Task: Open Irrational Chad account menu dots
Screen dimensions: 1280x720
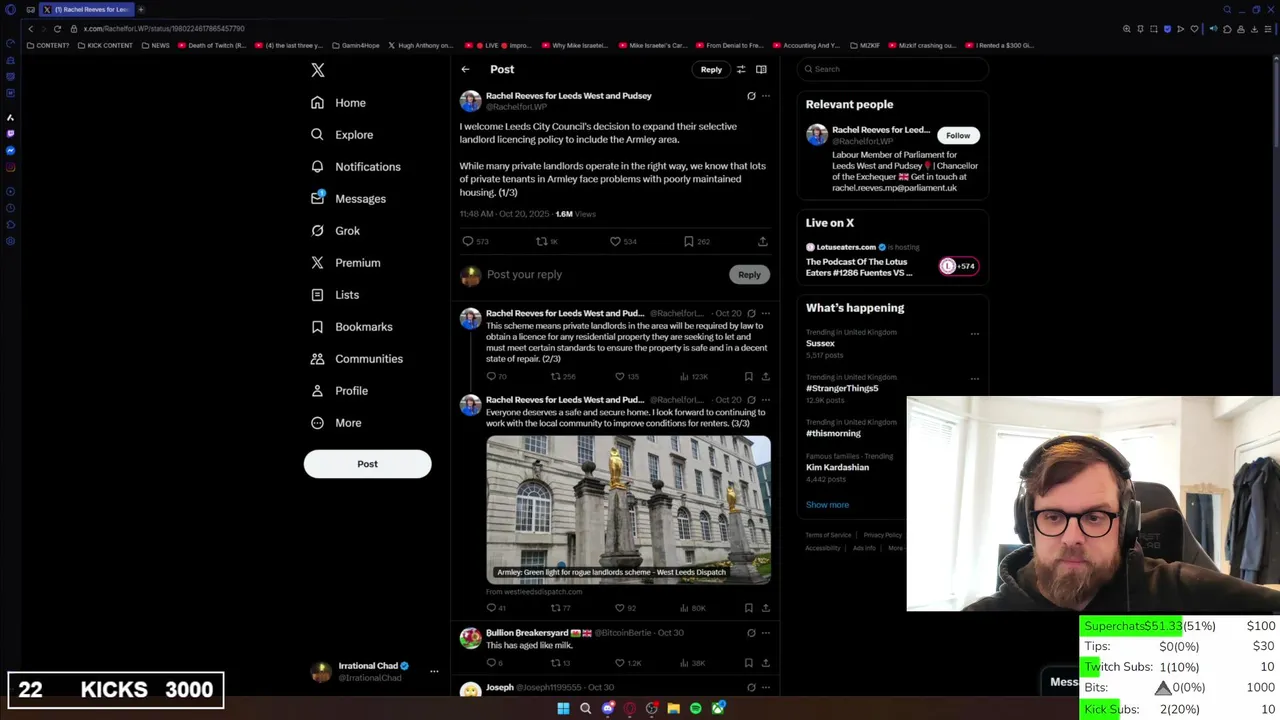Action: tap(434, 671)
